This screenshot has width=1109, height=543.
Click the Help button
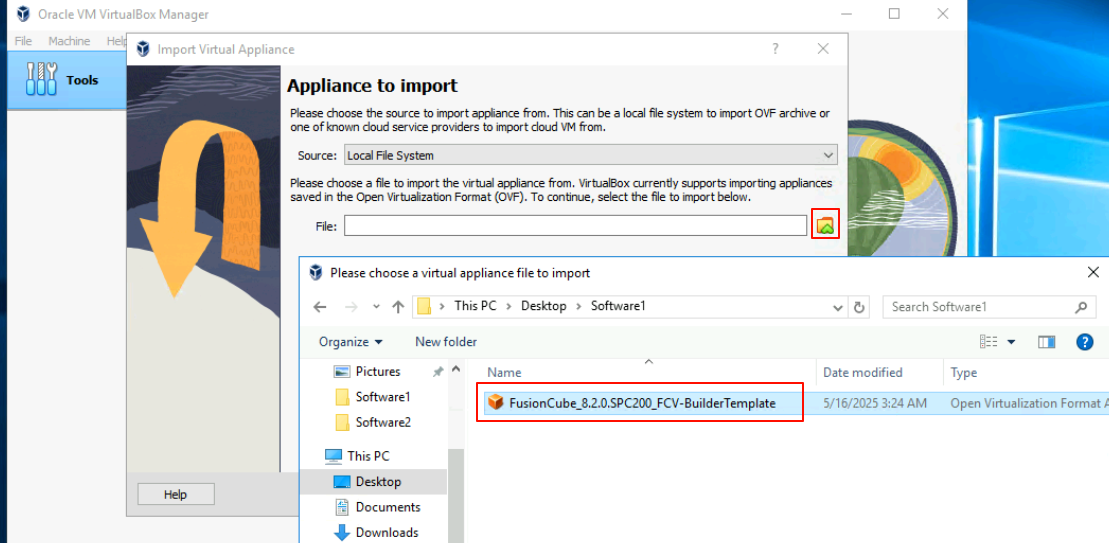[x=176, y=494]
